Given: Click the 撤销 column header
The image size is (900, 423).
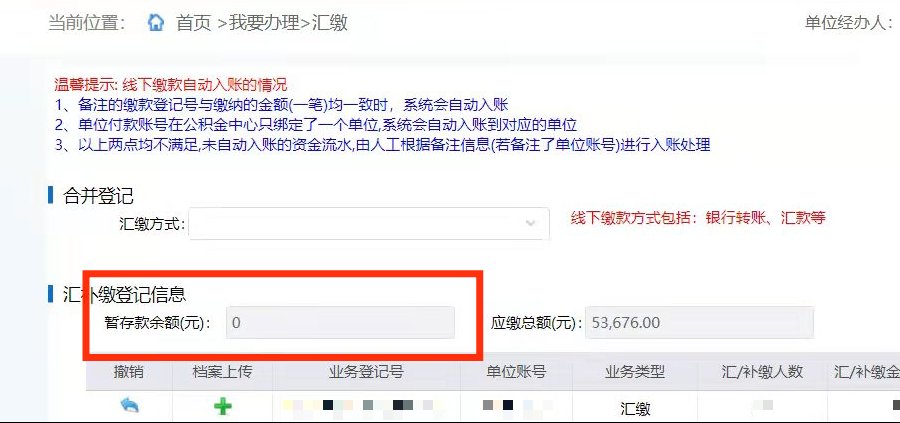Looking at the screenshot, I should pos(129,372).
